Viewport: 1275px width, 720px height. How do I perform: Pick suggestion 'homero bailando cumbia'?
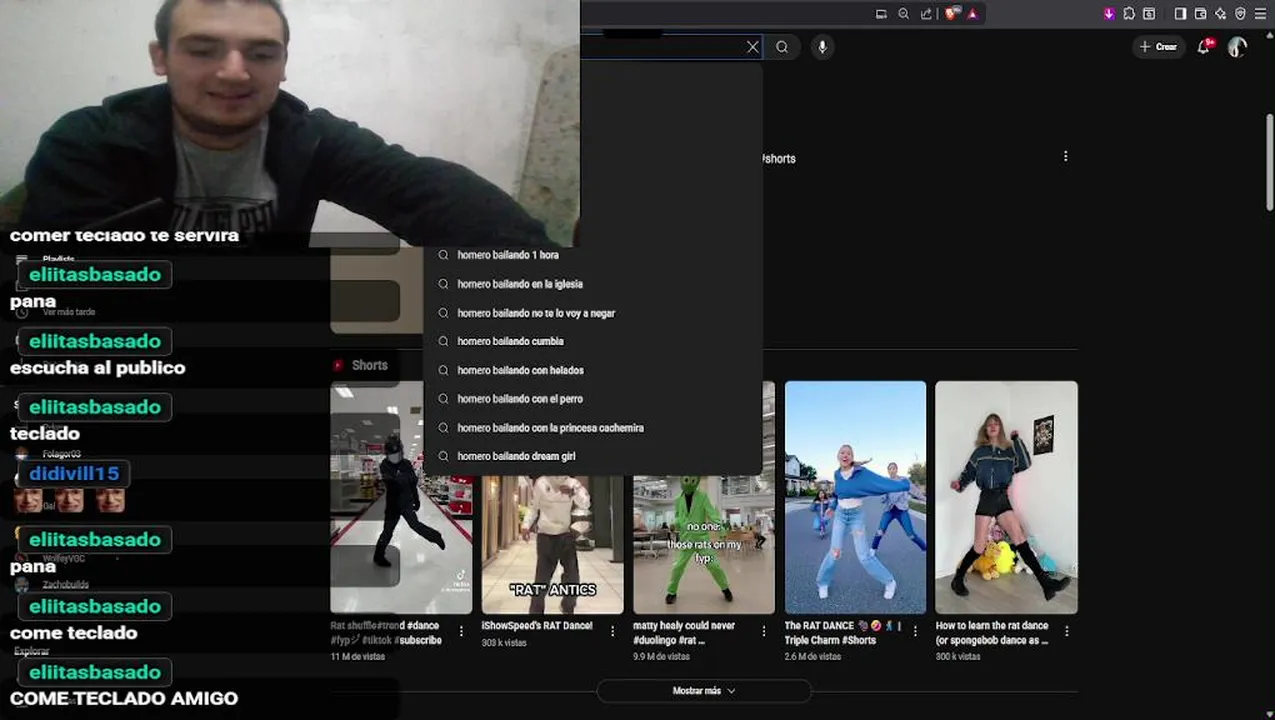click(x=593, y=341)
